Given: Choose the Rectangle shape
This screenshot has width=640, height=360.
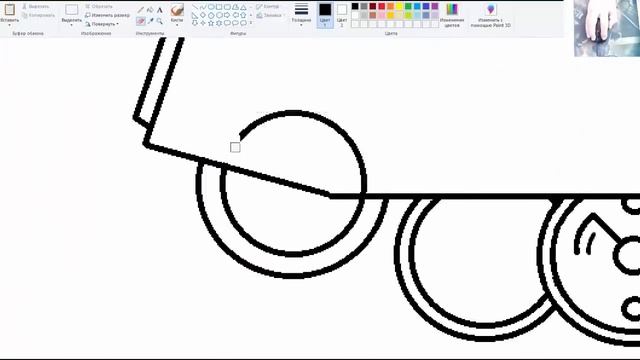Looking at the screenshot, I should point(219,7).
